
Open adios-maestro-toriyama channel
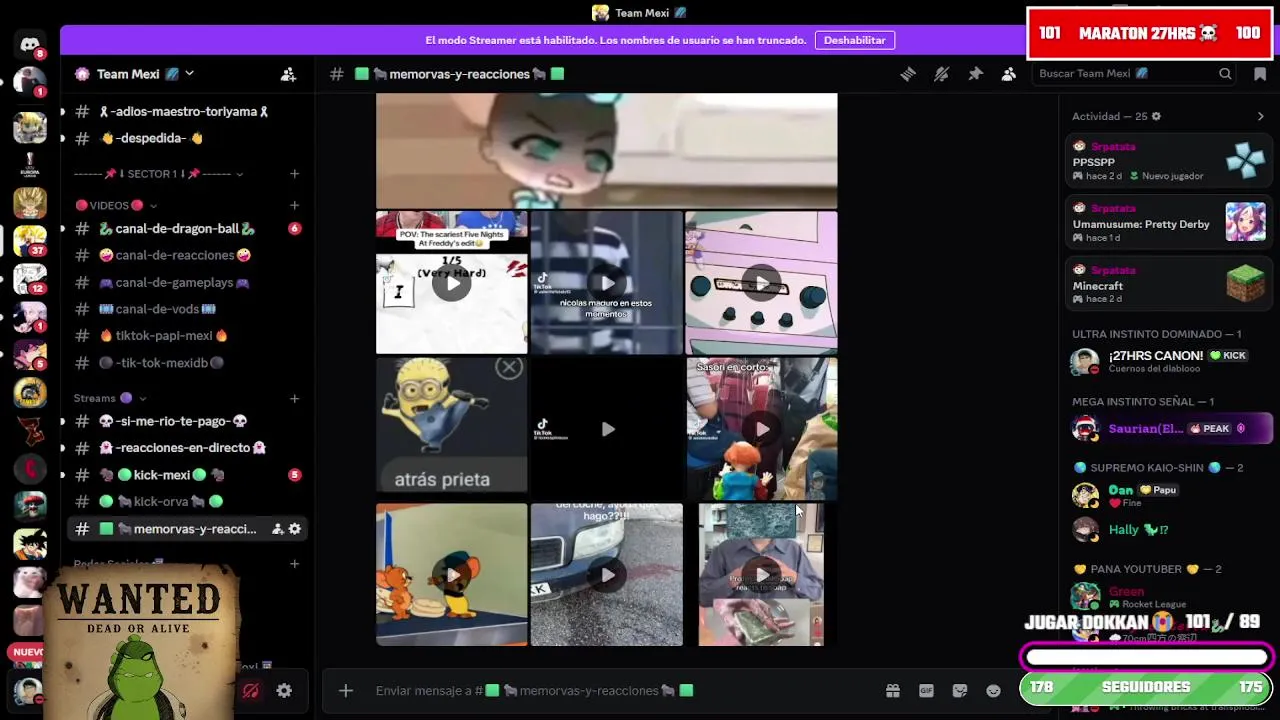click(186, 112)
